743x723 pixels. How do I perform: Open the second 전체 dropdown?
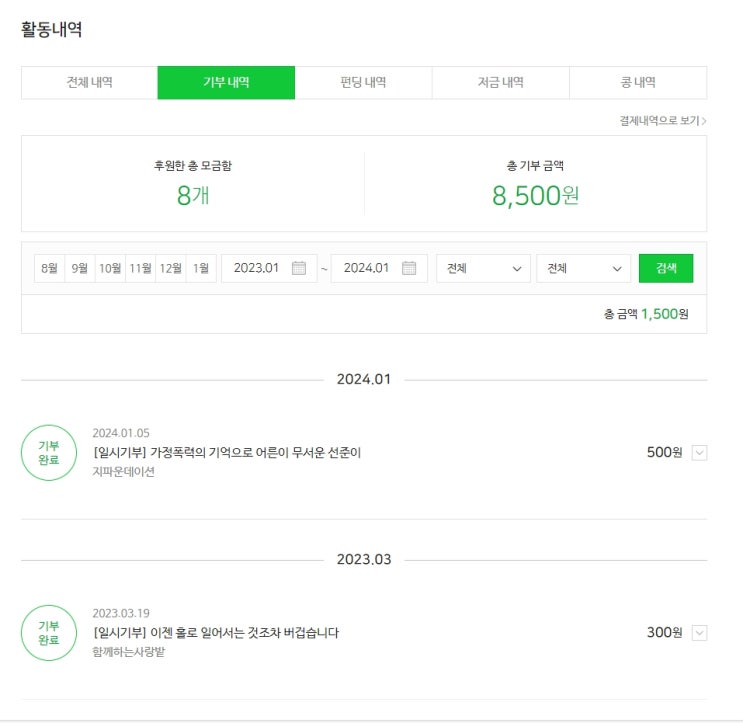[583, 268]
